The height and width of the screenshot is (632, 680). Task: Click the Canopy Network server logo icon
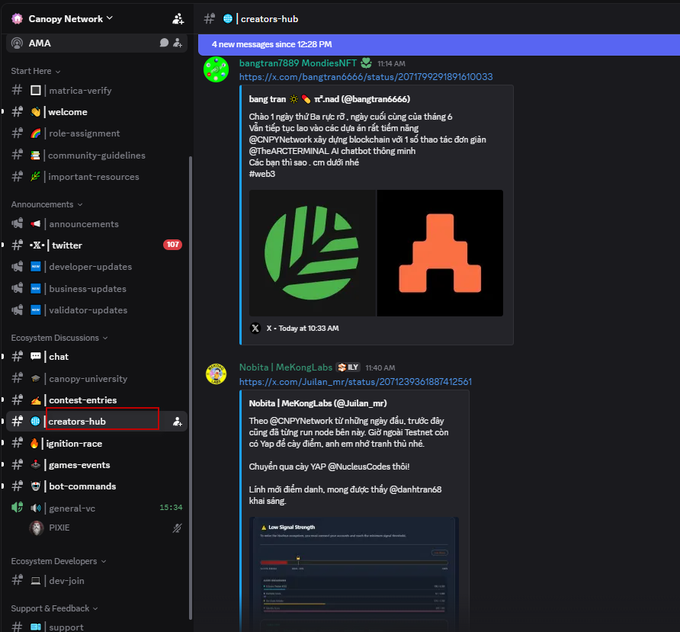tap(17, 19)
